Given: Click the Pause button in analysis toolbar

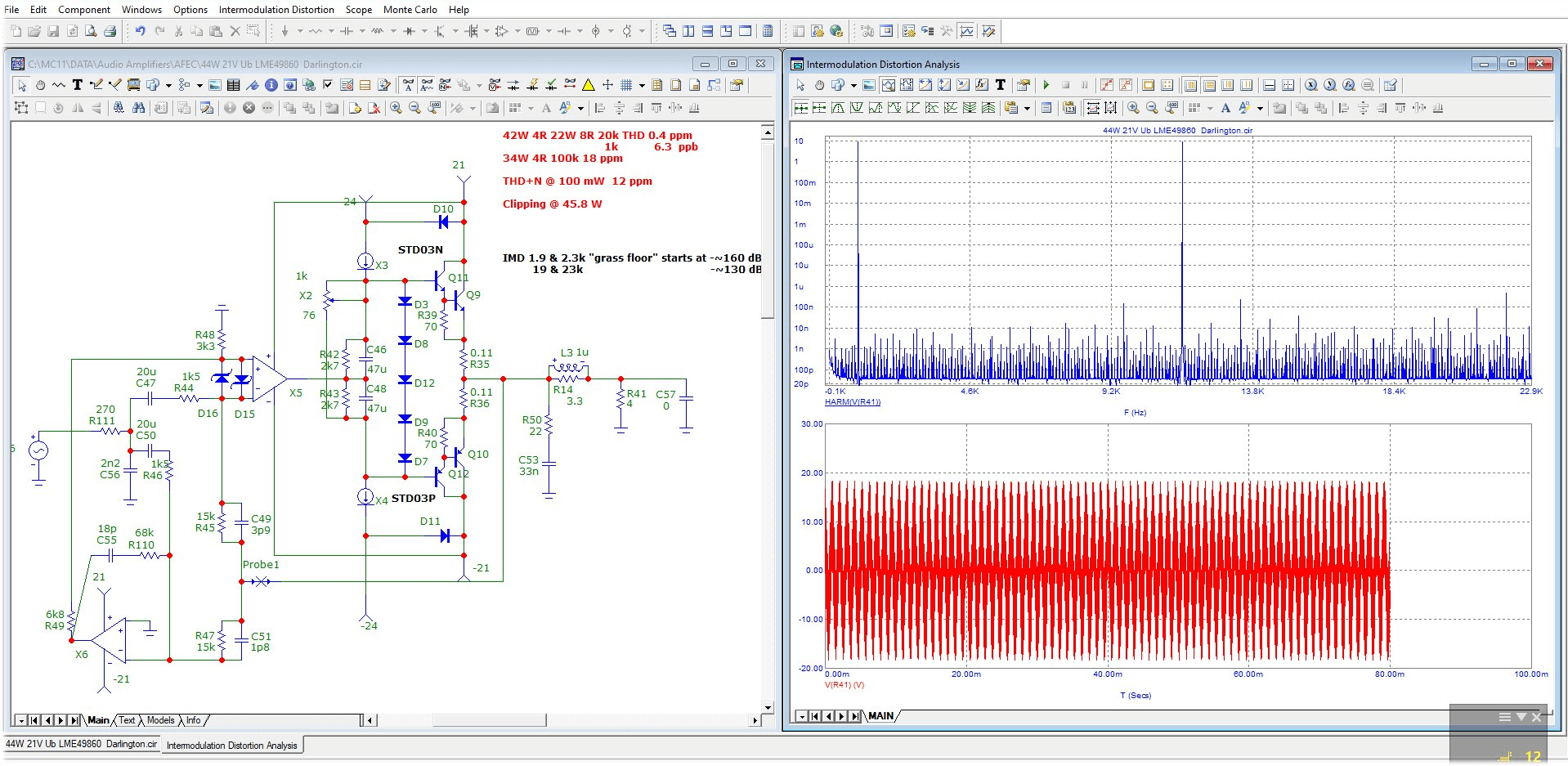Looking at the screenshot, I should [x=1085, y=85].
